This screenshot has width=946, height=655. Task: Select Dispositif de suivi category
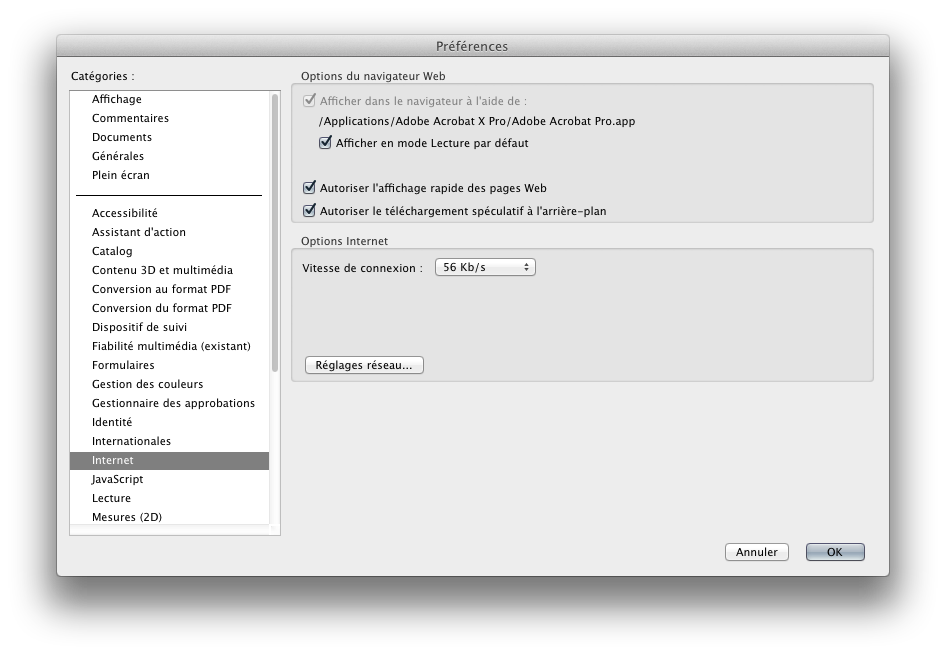[169, 327]
